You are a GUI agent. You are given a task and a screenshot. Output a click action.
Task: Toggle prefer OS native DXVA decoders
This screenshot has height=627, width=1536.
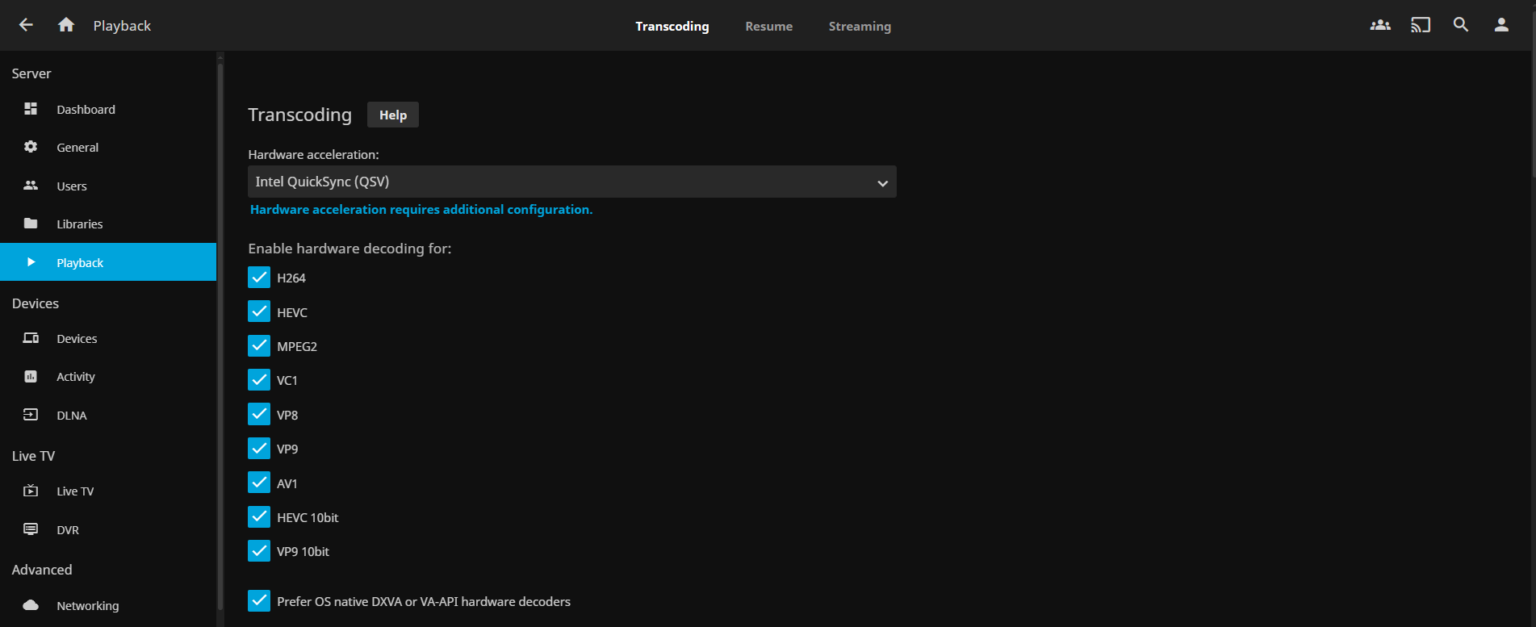[x=259, y=600]
